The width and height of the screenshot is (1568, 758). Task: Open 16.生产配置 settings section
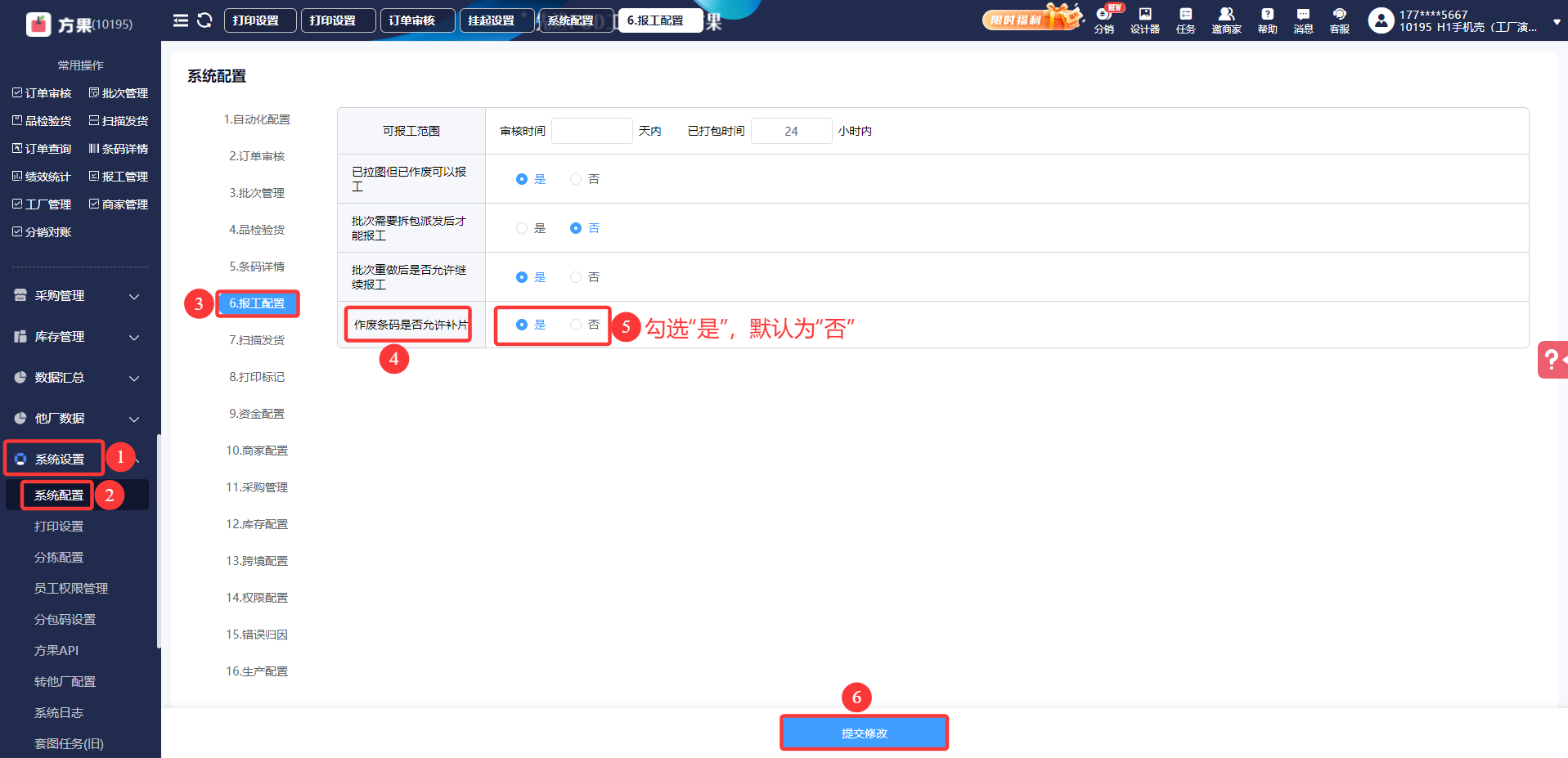click(x=257, y=671)
